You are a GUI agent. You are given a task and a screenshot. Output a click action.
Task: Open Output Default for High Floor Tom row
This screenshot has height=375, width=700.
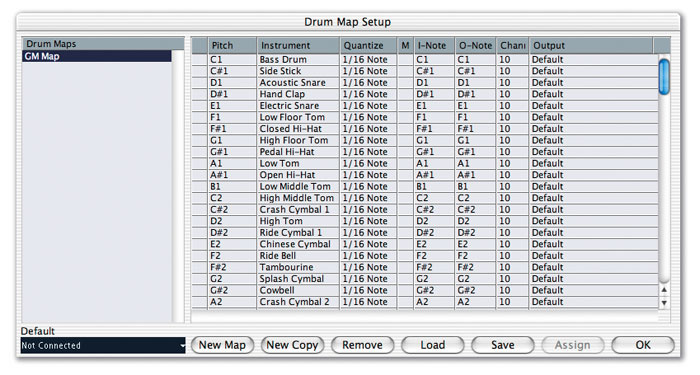(x=594, y=141)
